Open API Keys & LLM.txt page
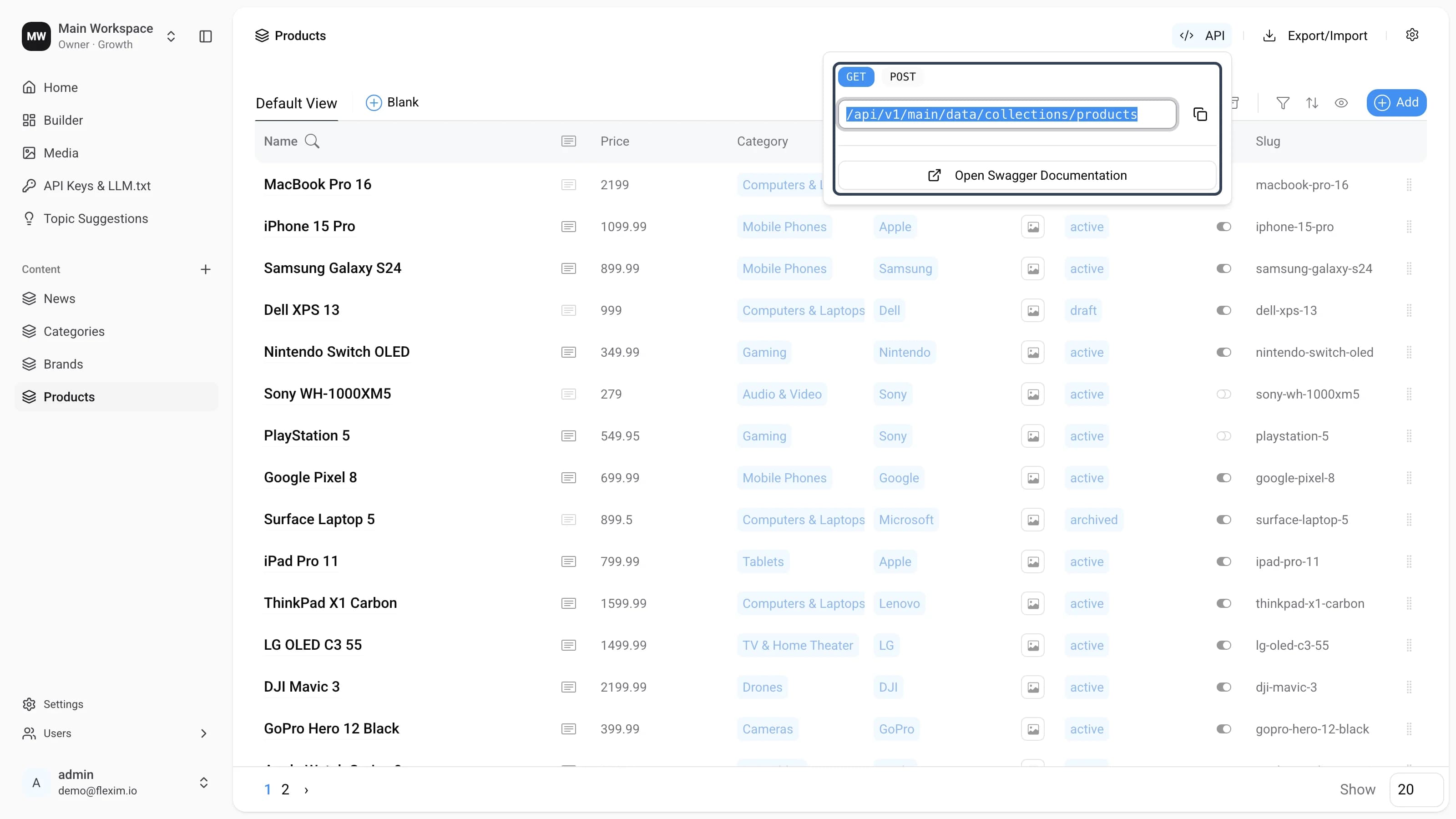Image resolution: width=1456 pixels, height=819 pixels. point(116,186)
